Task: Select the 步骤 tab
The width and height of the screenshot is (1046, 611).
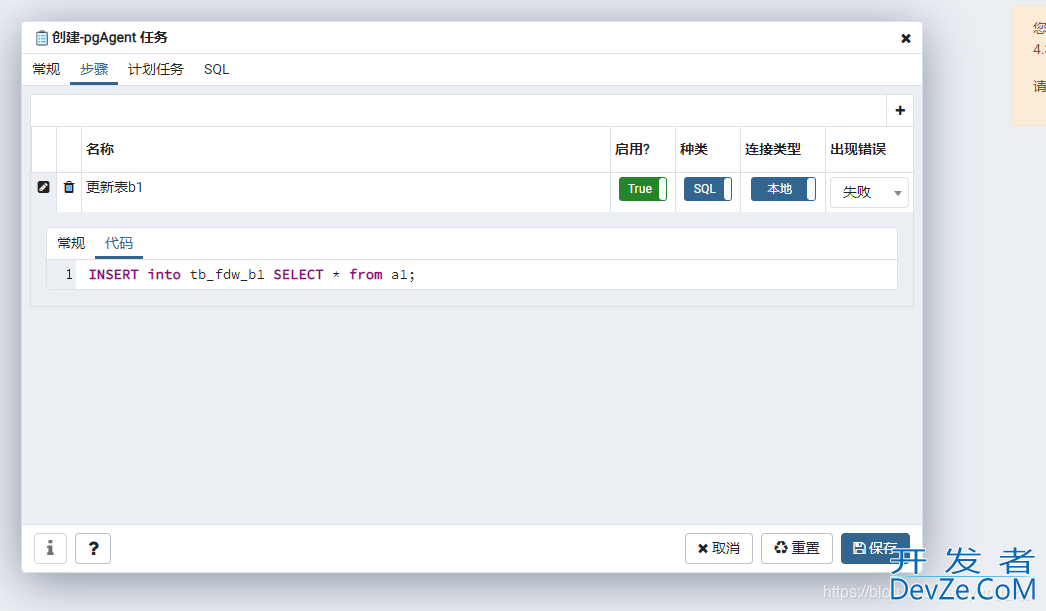Action: click(x=94, y=69)
